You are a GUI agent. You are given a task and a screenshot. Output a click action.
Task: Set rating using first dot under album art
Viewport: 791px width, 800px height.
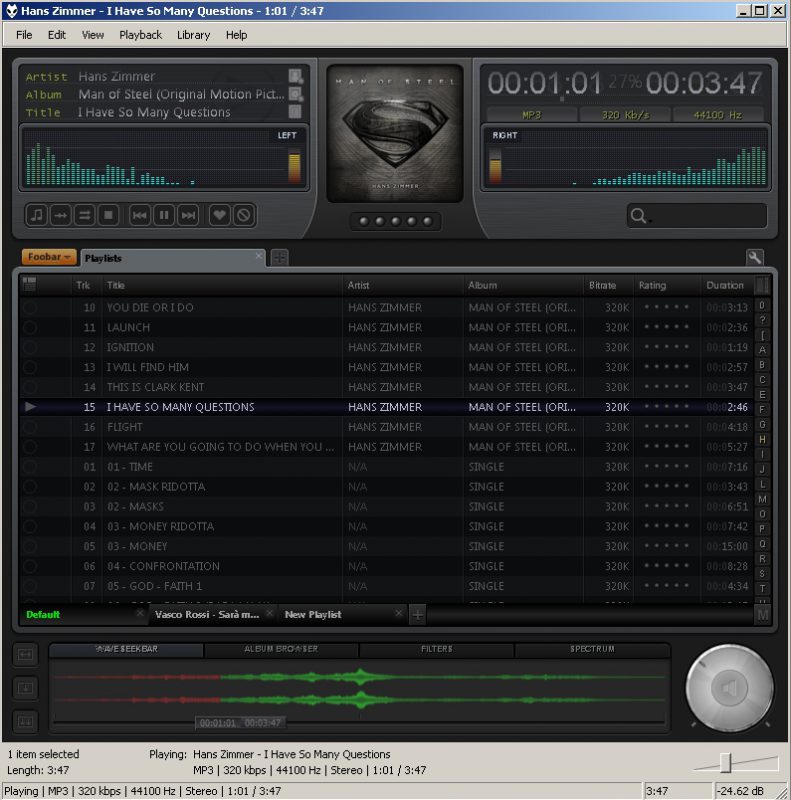coord(364,221)
